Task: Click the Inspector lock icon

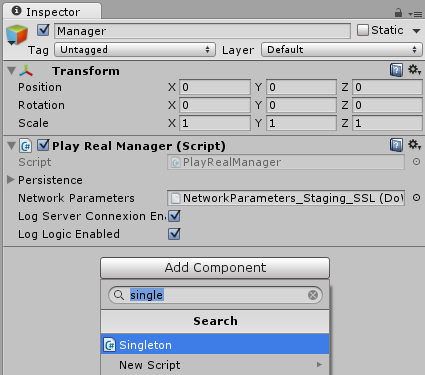Action: click(398, 13)
